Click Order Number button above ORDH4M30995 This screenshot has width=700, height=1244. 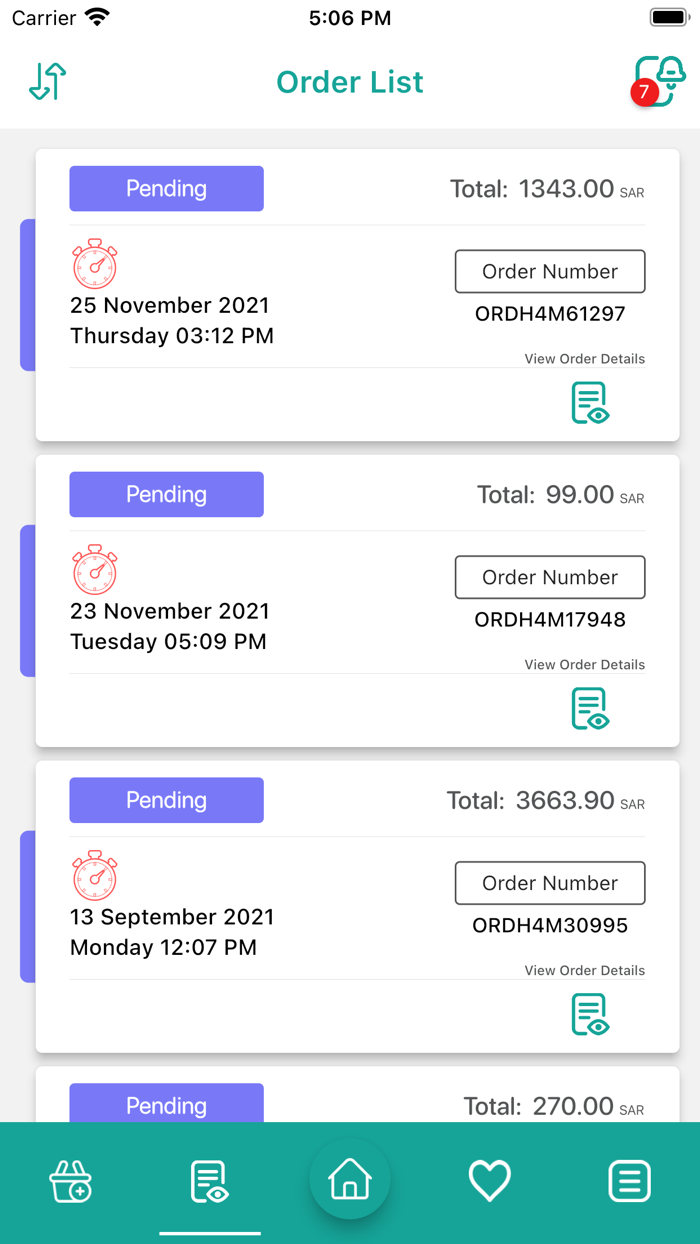tap(550, 883)
